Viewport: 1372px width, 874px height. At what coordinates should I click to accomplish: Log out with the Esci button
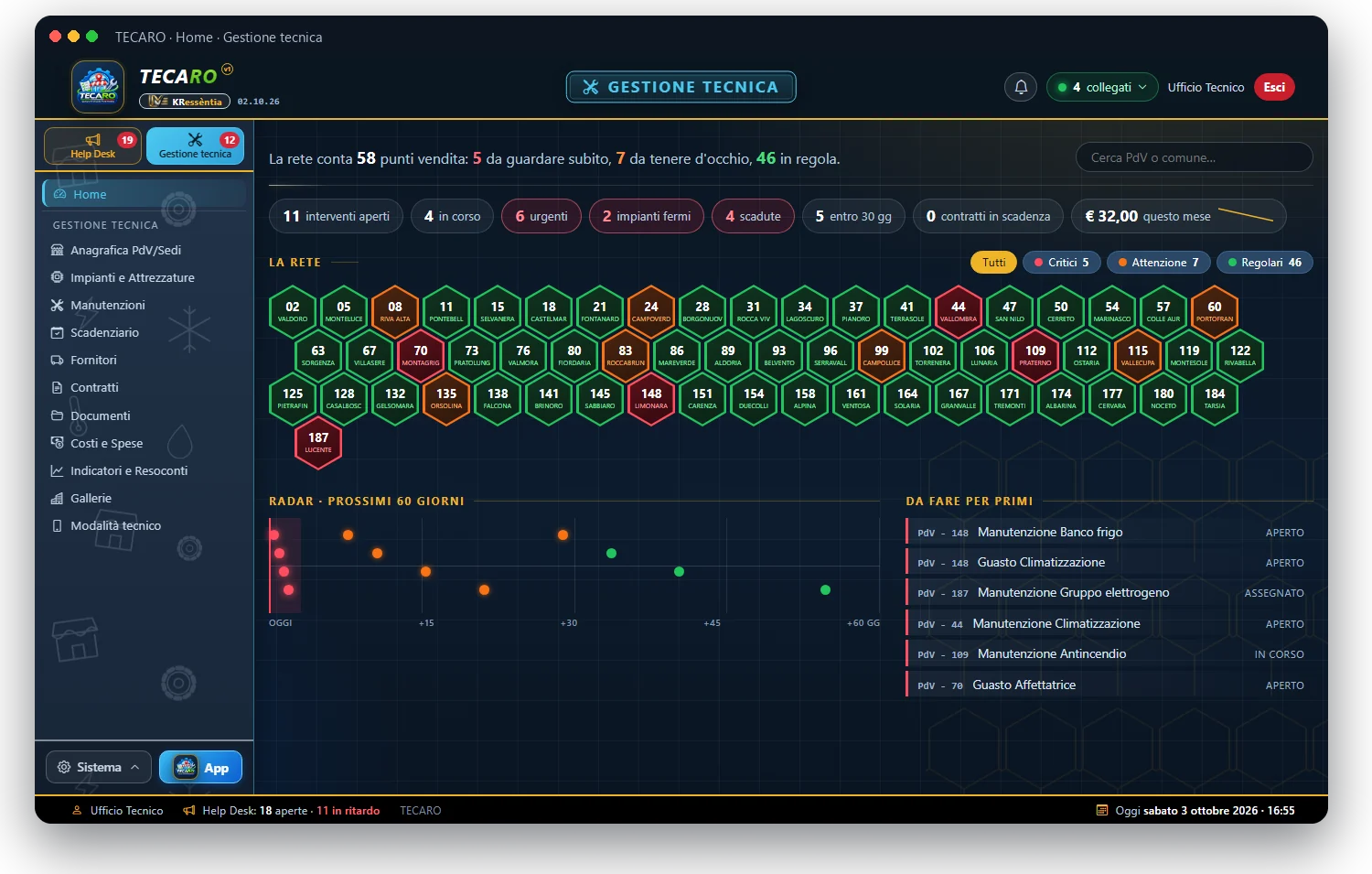[x=1274, y=87]
